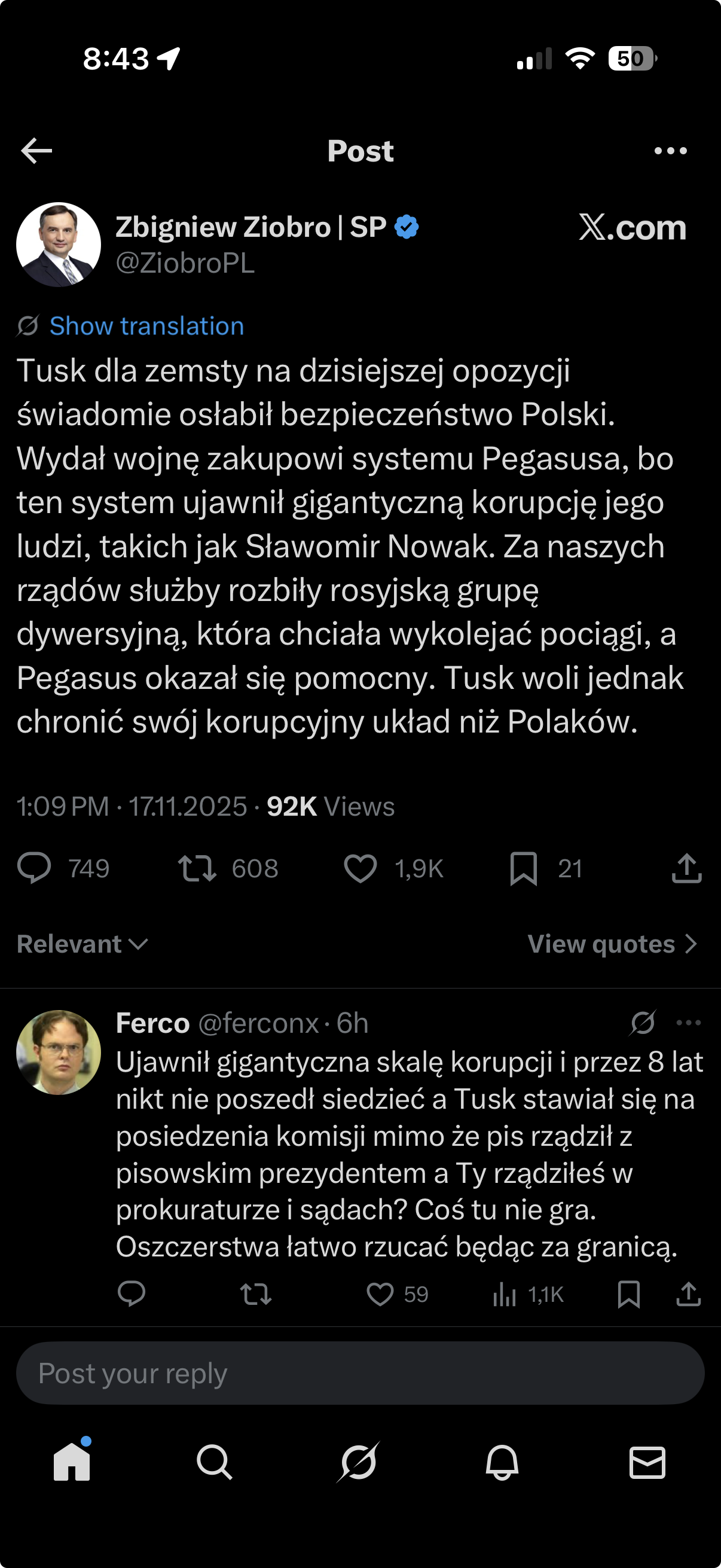Tap the back arrow

click(36, 151)
